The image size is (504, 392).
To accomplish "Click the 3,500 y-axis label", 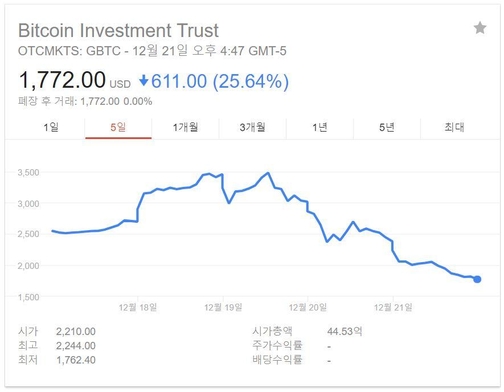I will coord(28,172).
